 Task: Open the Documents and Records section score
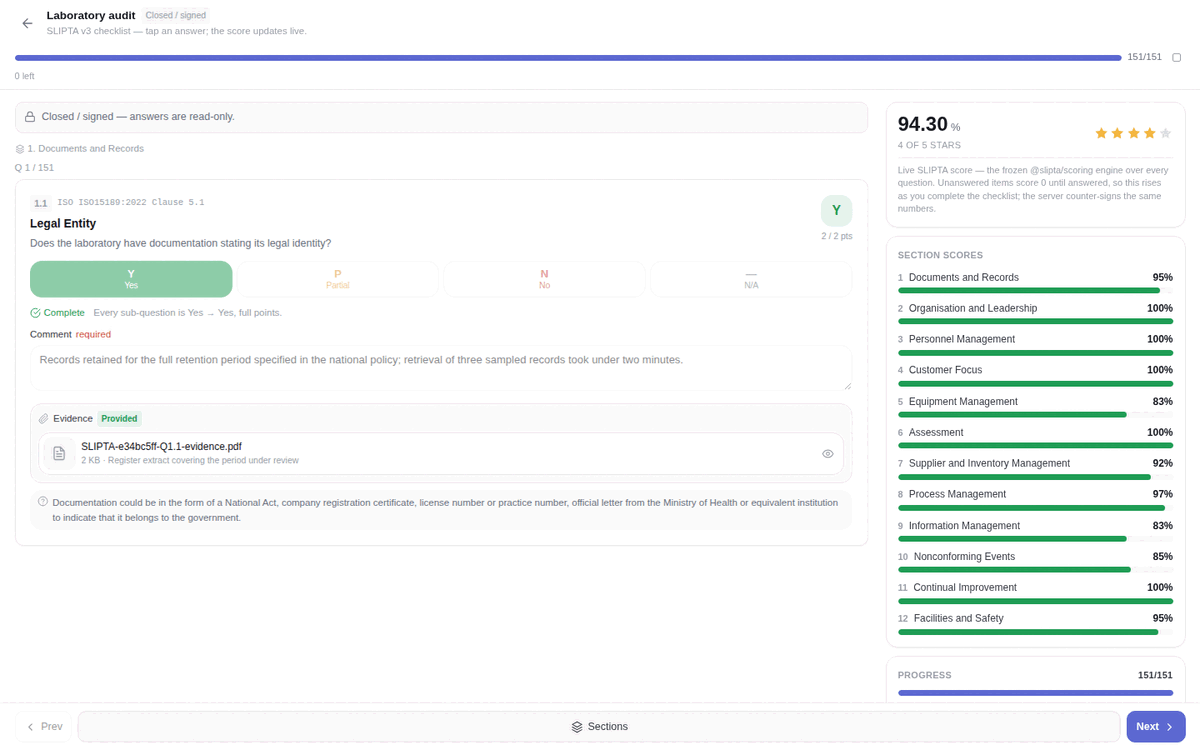pyautogui.click(x=1035, y=283)
